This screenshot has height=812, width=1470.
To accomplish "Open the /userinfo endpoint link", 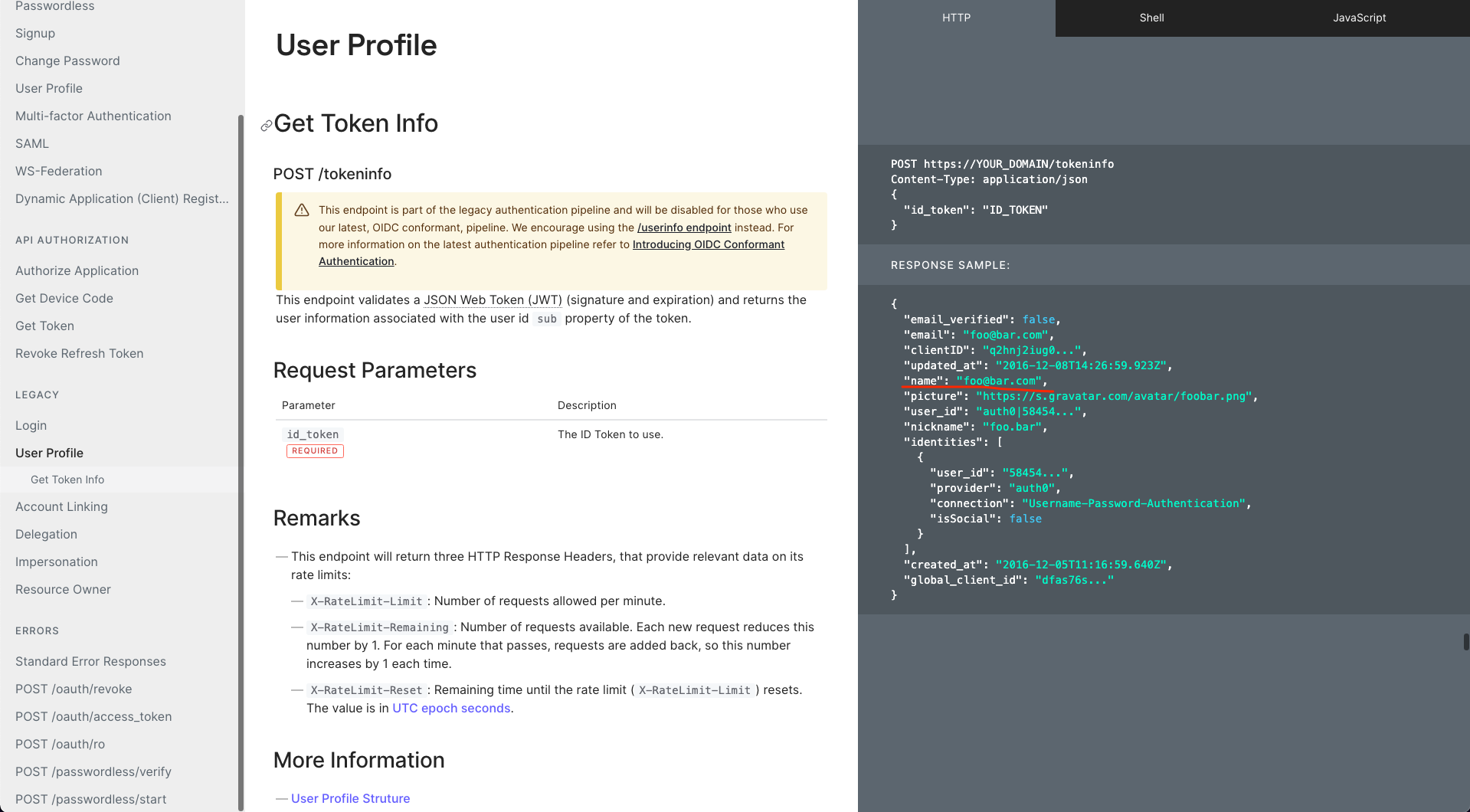I will [684, 228].
